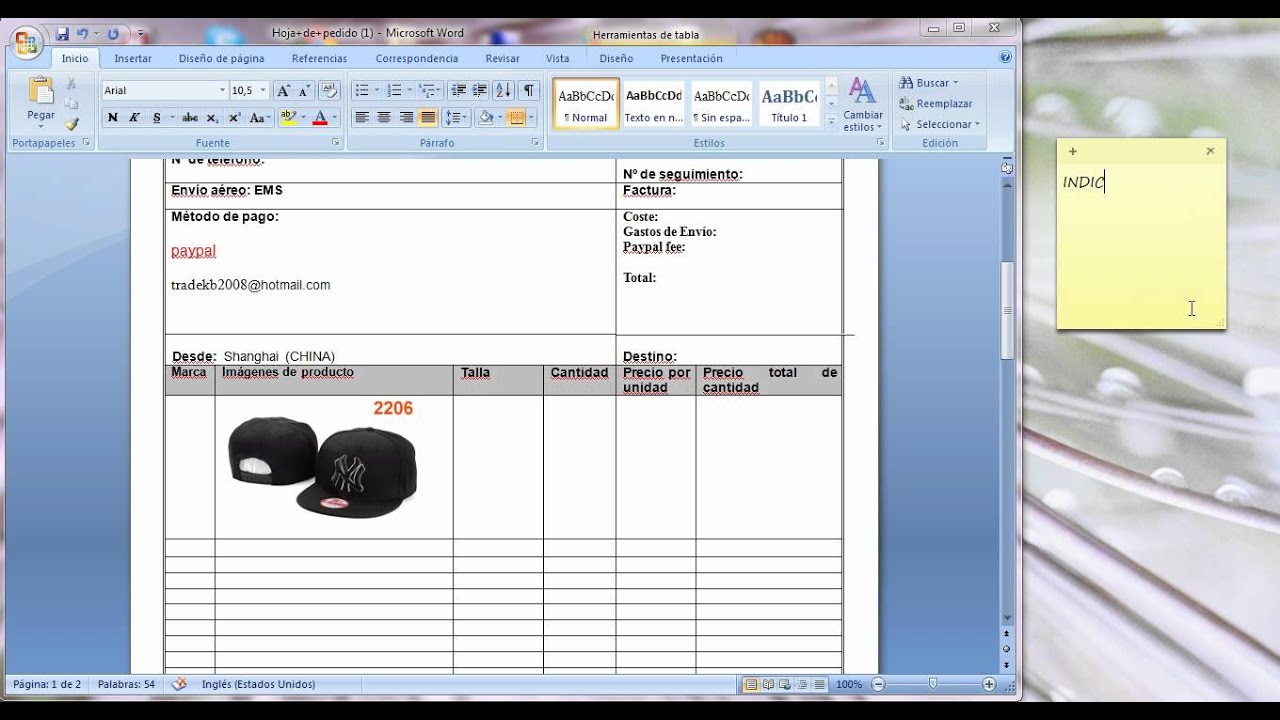Add new sticky note with plus icon
Viewport: 1280px width, 720px height.
tap(1073, 151)
